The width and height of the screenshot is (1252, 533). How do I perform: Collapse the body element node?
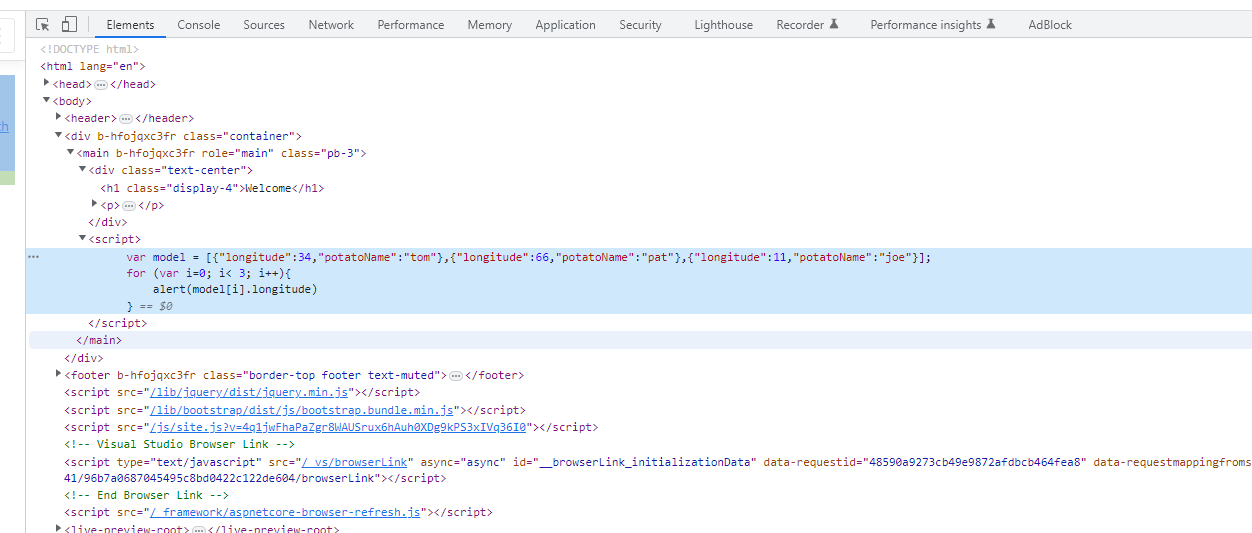pos(46,101)
